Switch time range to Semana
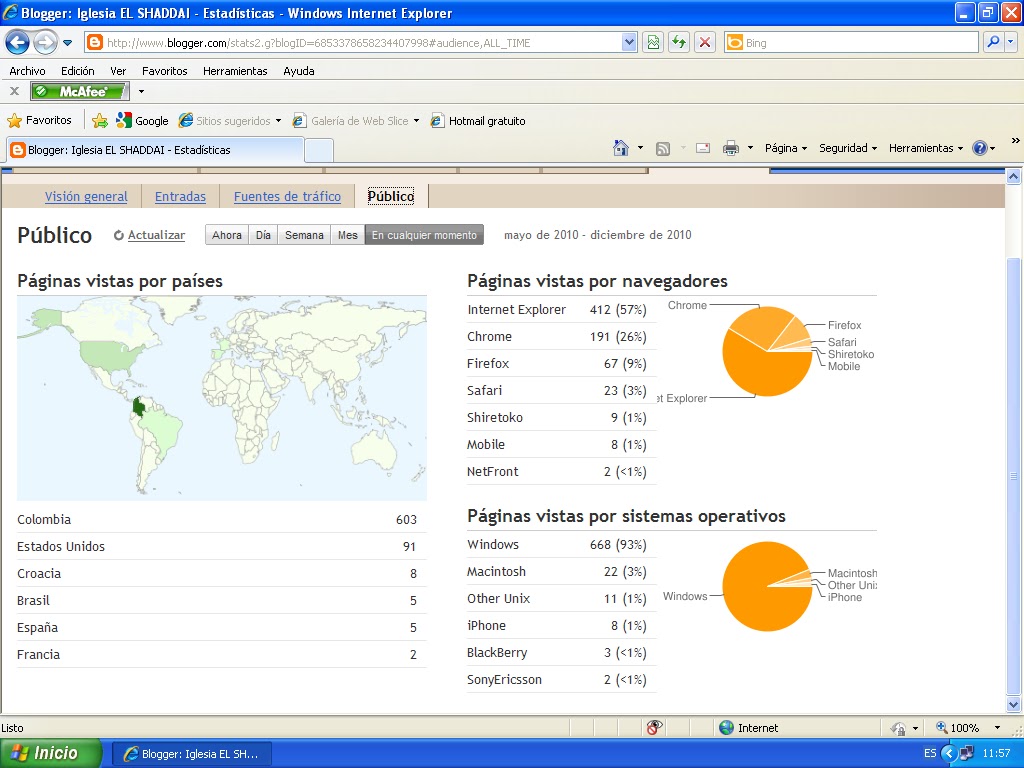This screenshot has width=1024, height=768. (x=304, y=235)
